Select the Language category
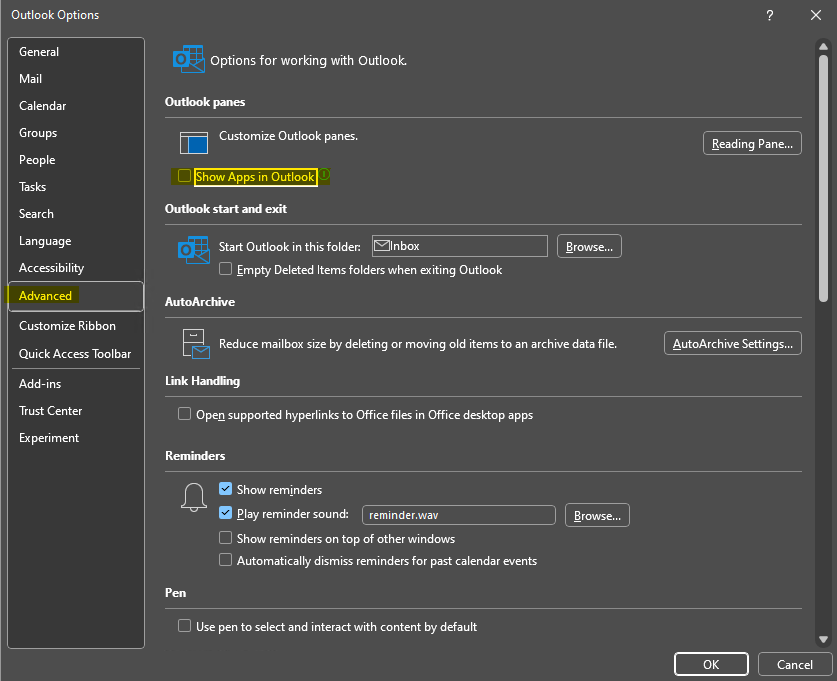Screen dimensions: 837x681 [76, 241]
